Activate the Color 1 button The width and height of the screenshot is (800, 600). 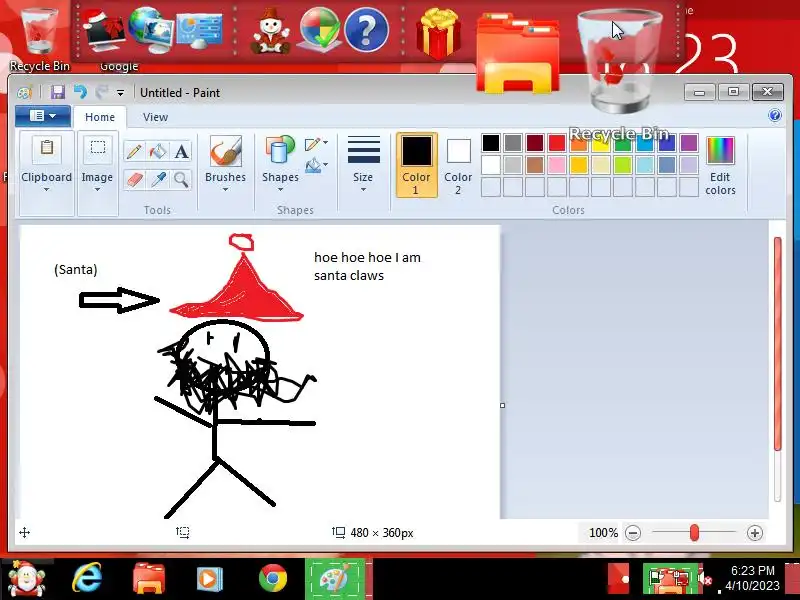[x=416, y=165]
